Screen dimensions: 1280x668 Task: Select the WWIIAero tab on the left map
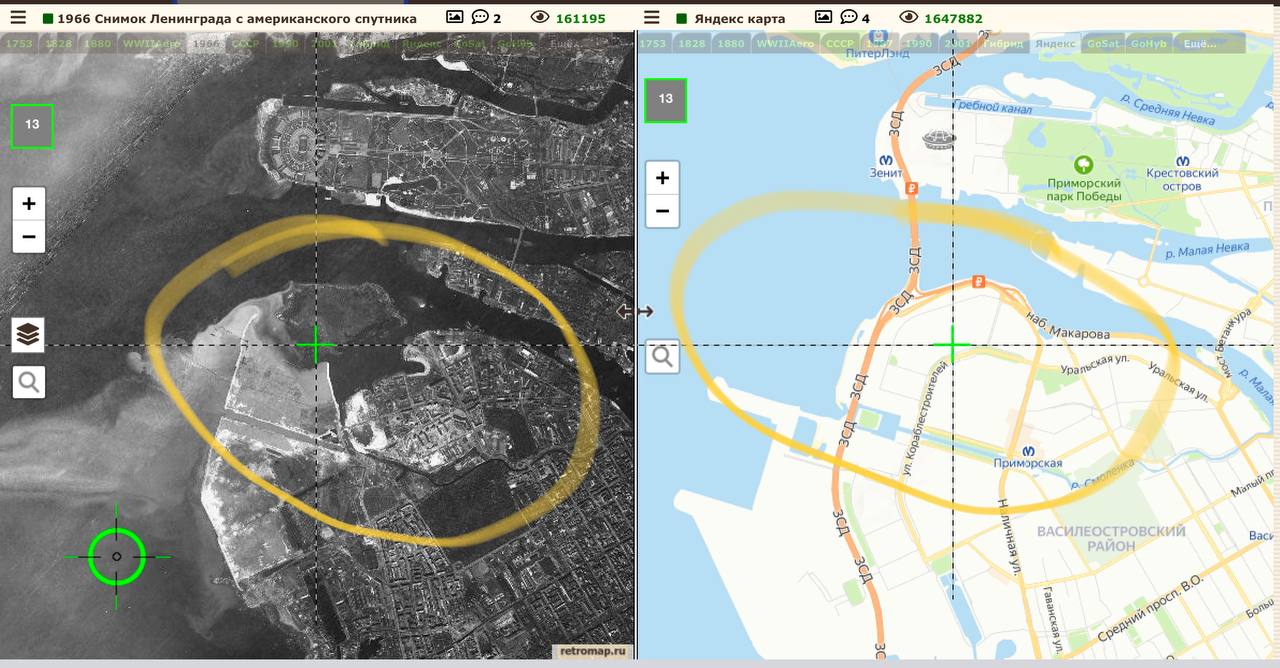click(152, 44)
